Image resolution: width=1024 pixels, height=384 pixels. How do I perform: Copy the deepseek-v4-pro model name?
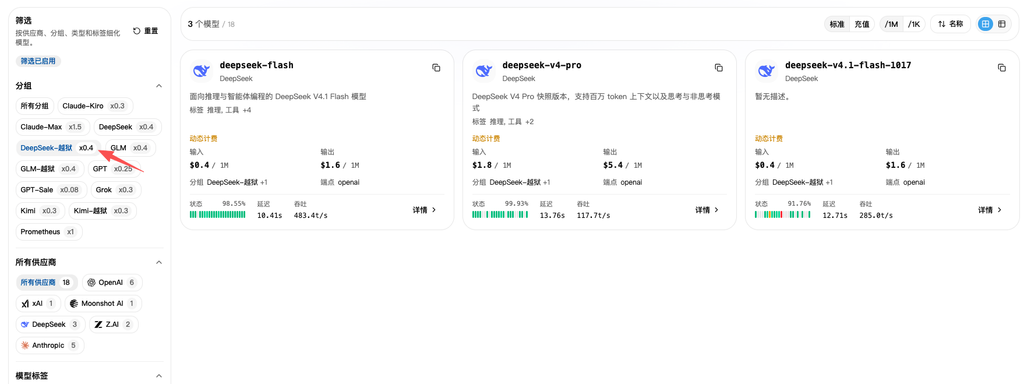(x=718, y=68)
